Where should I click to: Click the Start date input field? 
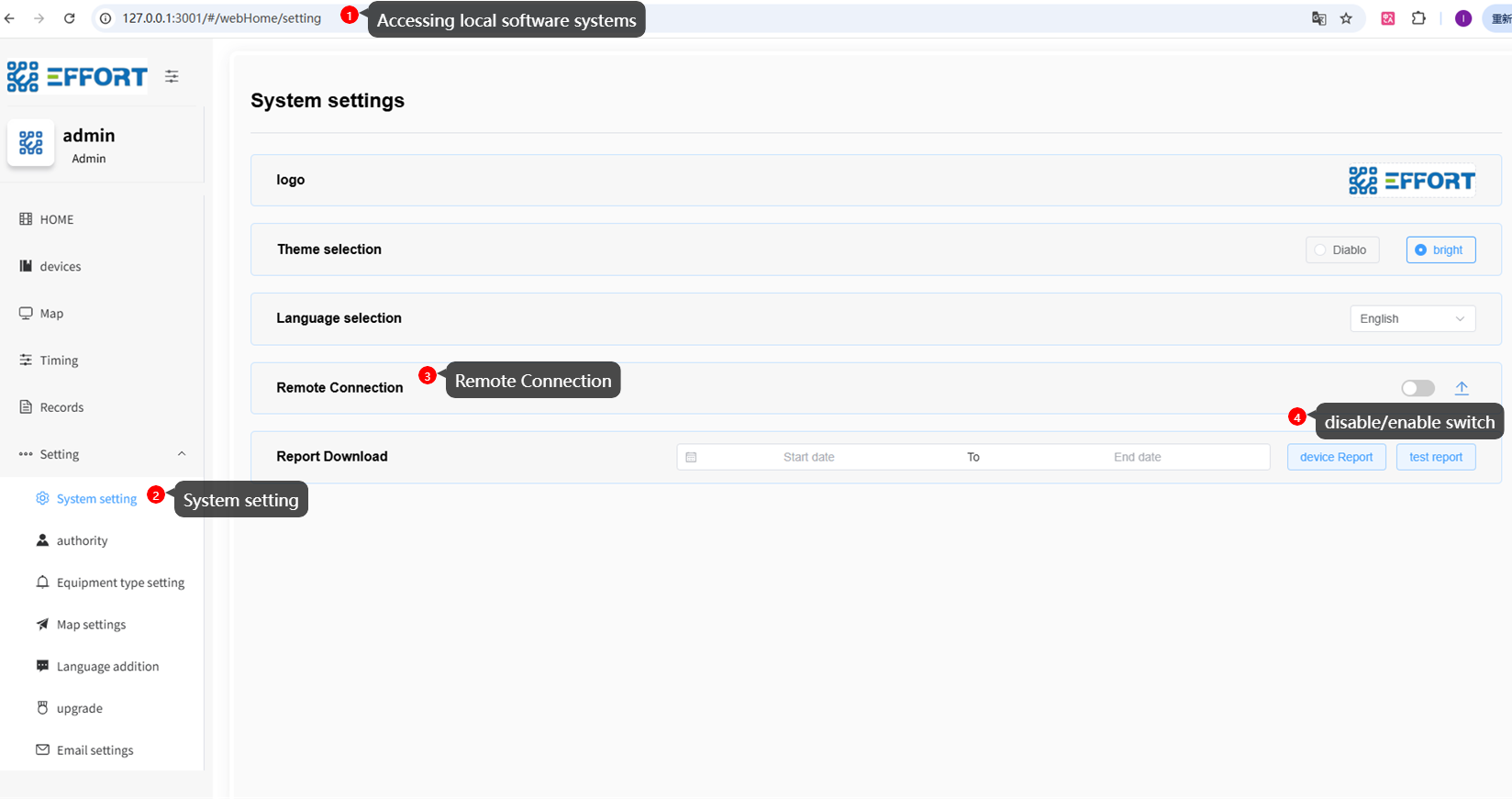click(808, 457)
